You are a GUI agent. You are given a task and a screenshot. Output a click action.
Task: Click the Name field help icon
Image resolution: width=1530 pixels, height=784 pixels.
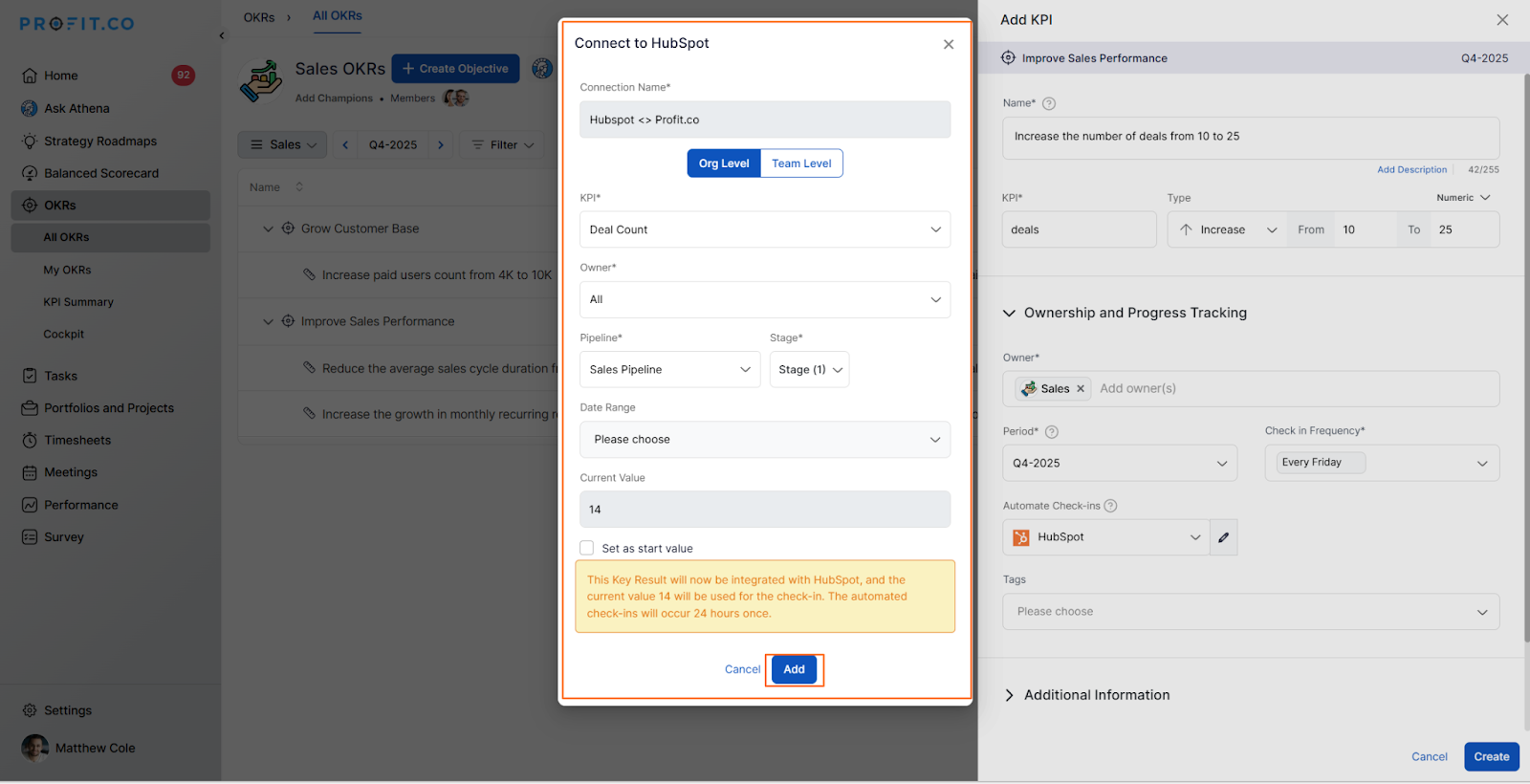point(1049,103)
